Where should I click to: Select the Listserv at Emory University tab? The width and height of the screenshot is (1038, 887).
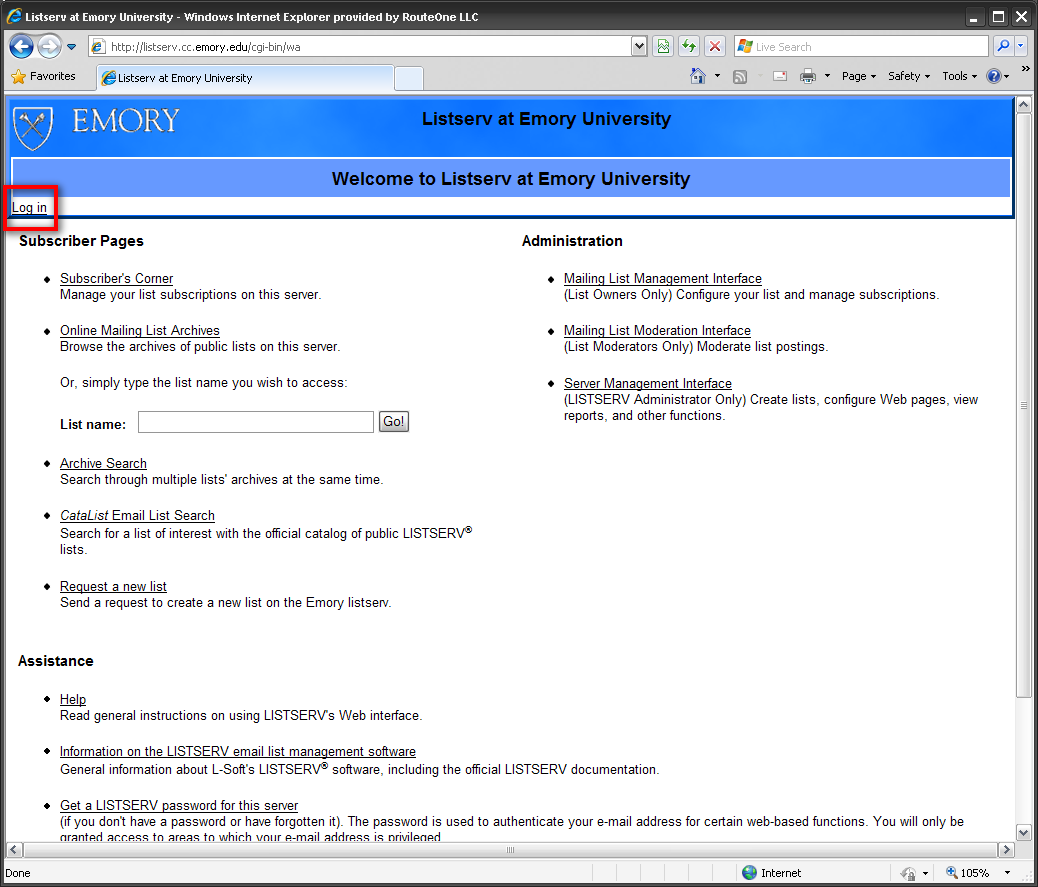coord(245,78)
